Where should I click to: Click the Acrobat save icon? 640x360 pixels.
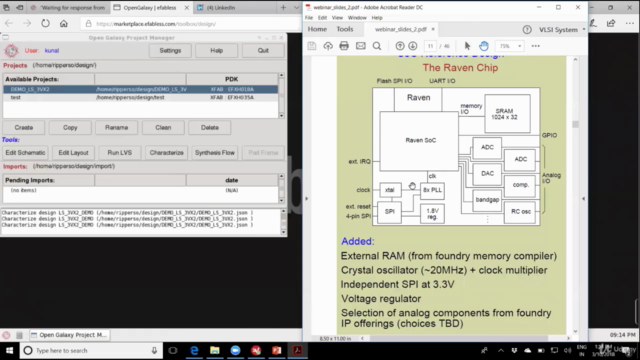pos(312,46)
